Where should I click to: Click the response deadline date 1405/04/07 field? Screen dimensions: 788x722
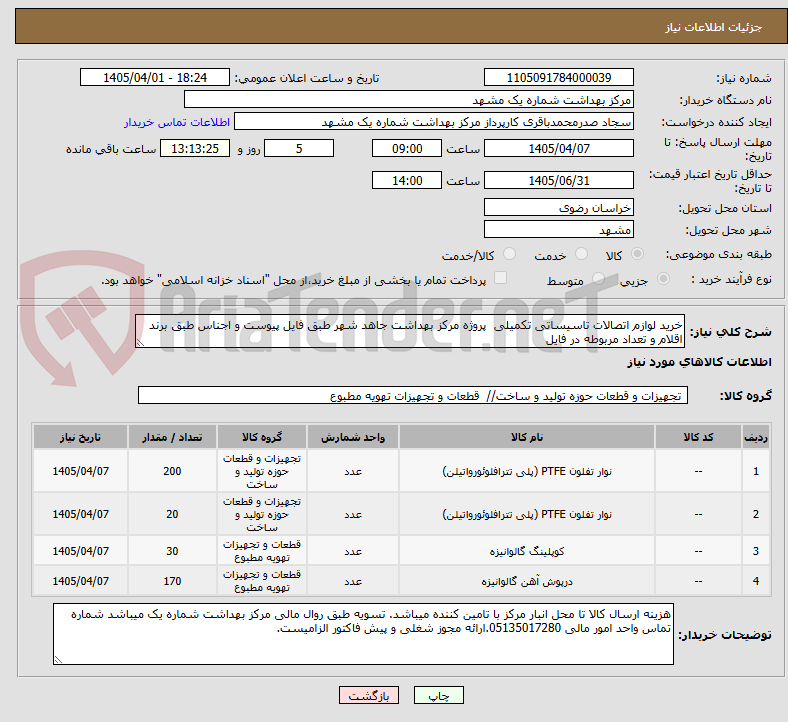558,149
